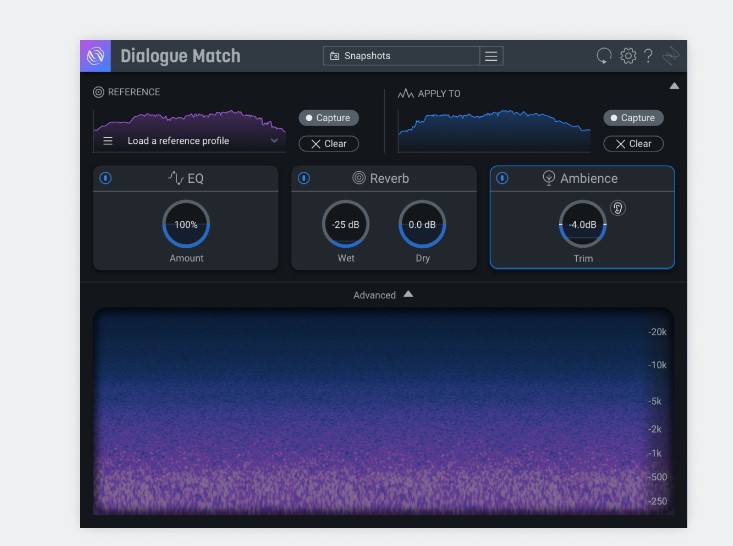Image resolution: width=733 pixels, height=546 pixels.
Task: Click the undo history icon
Action: pos(604,56)
